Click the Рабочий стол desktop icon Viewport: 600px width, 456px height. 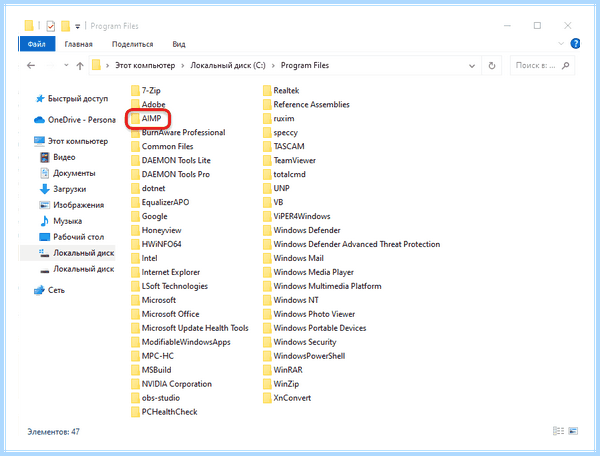pos(45,237)
